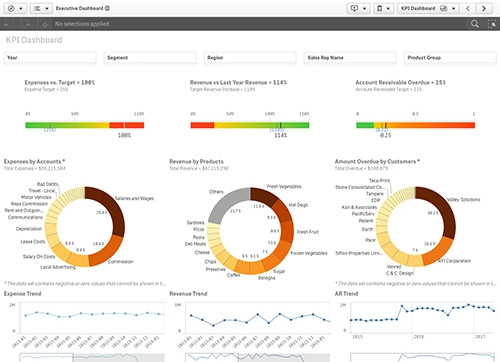Go to next sheet arrow
500x362 pixels.
click(484, 8)
